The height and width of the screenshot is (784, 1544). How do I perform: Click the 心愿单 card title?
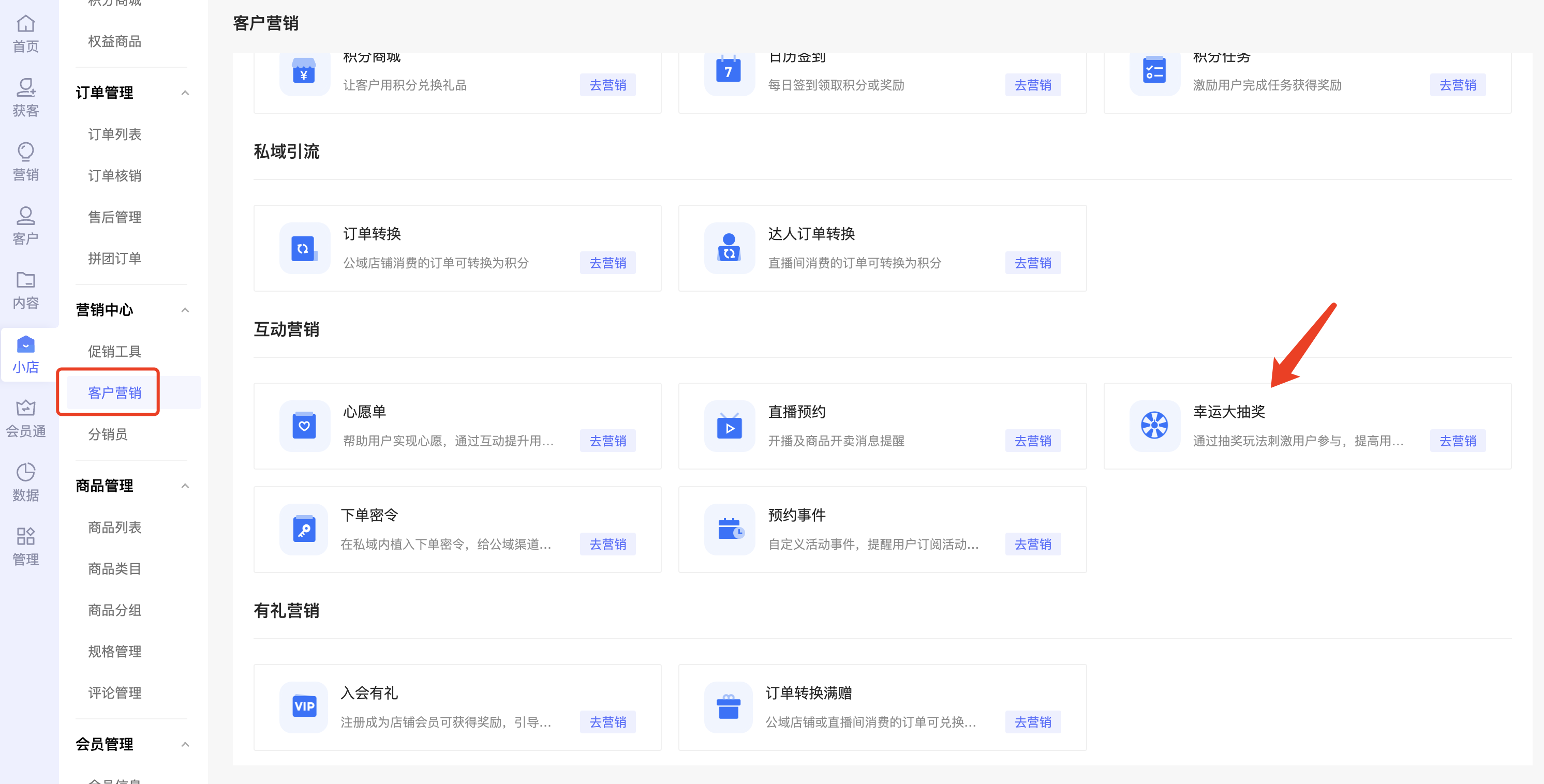coord(364,412)
